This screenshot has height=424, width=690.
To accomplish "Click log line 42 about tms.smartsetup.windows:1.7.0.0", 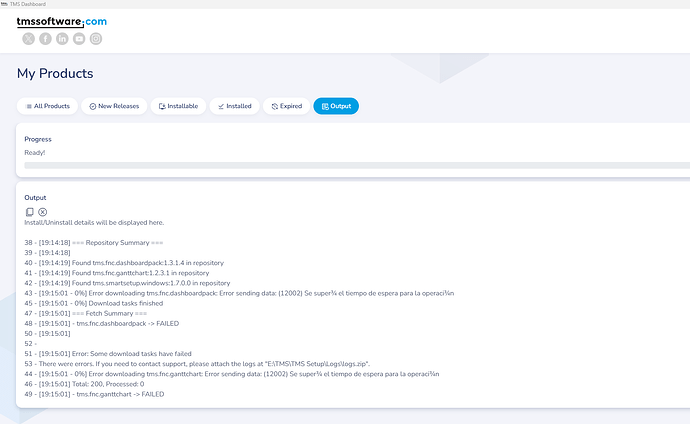I will click(127, 283).
